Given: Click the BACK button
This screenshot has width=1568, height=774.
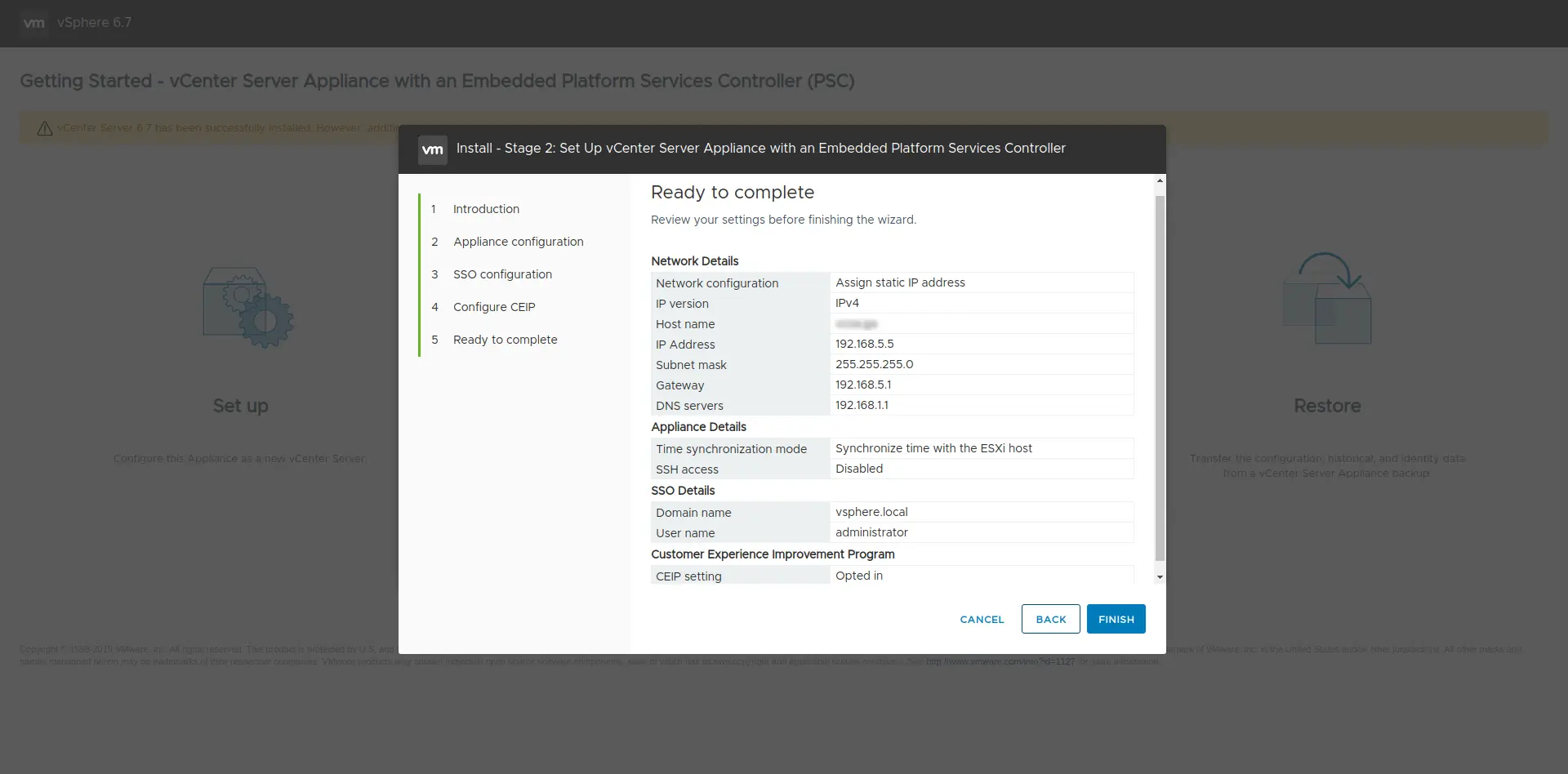Looking at the screenshot, I should pos(1051,619).
